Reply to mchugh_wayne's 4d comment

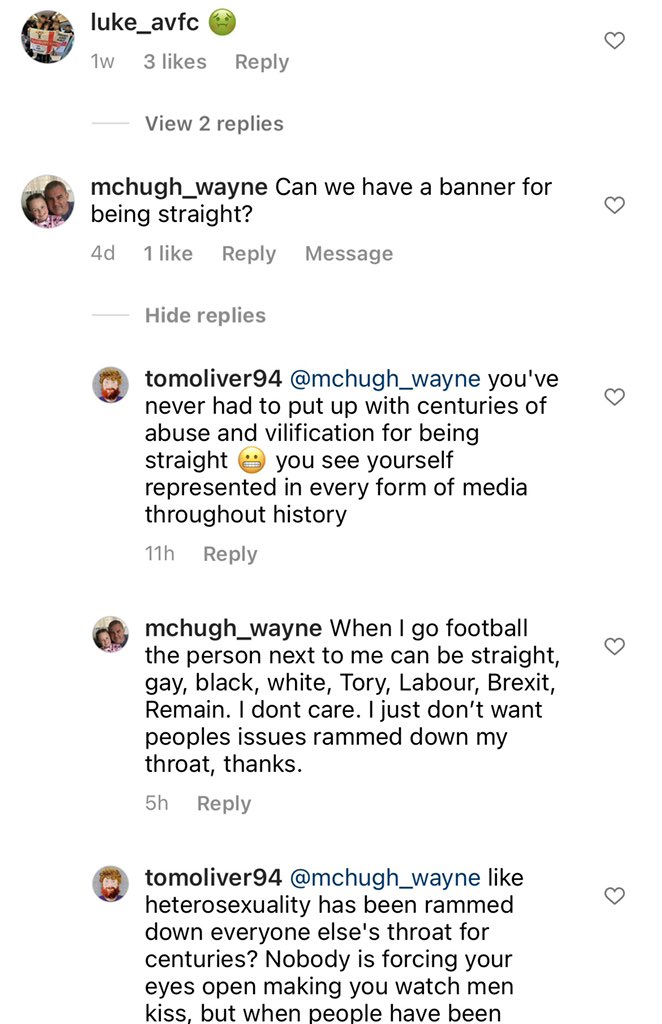(249, 253)
